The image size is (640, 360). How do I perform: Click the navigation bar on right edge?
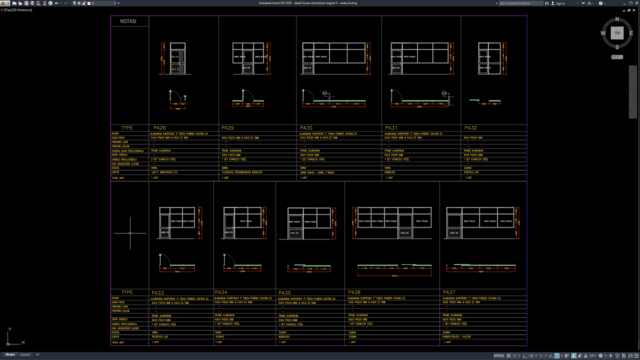pos(633,92)
